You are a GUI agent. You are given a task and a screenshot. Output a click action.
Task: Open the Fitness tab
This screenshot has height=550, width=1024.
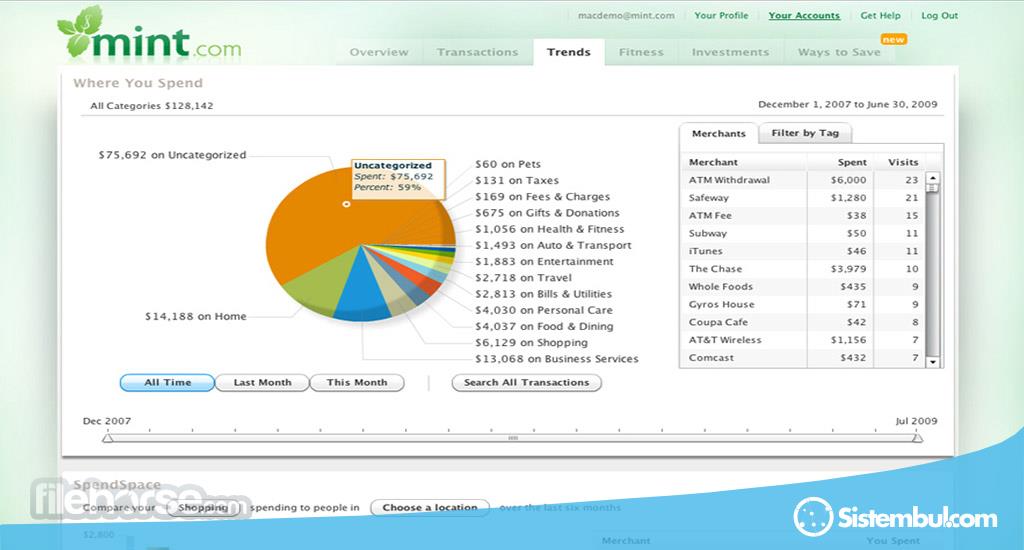(641, 52)
